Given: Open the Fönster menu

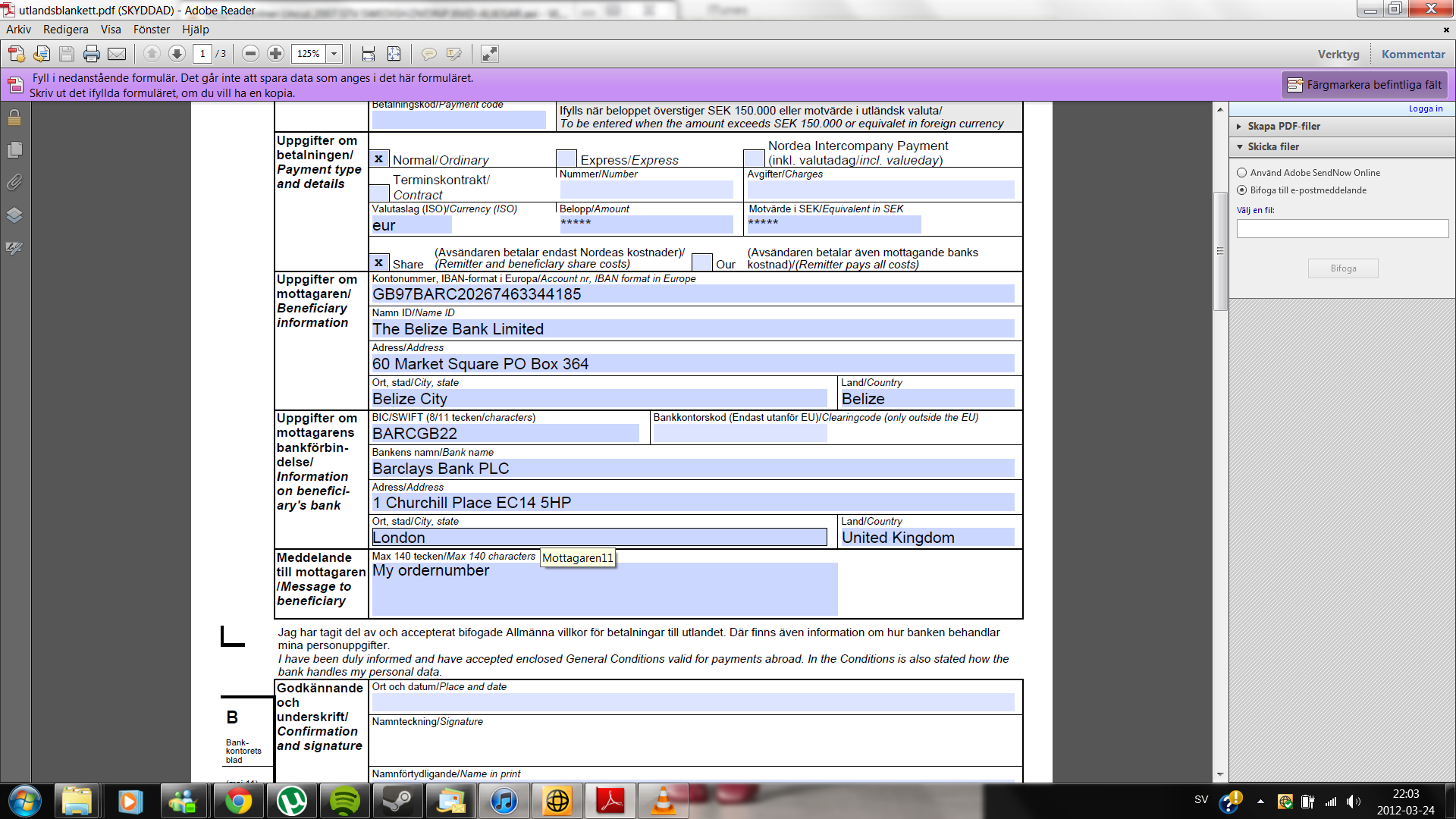Looking at the screenshot, I should [152, 30].
